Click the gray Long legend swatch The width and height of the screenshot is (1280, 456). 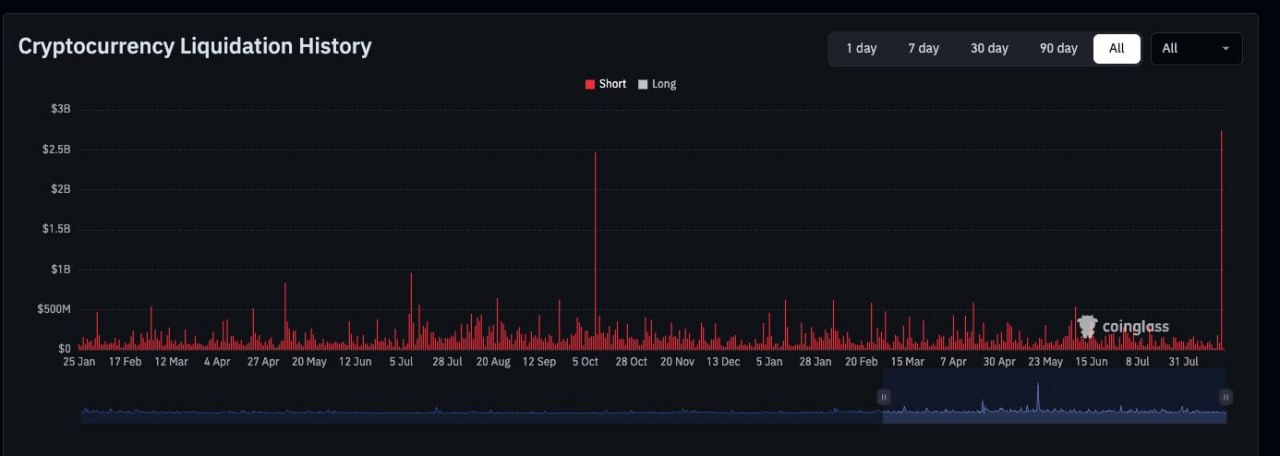643,84
